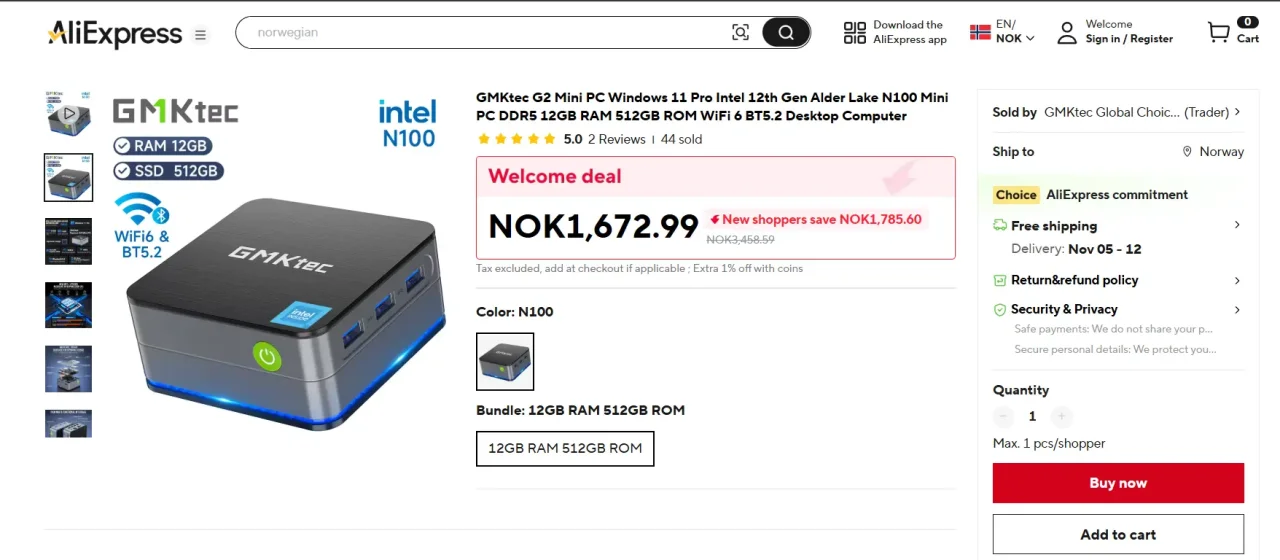The width and height of the screenshot is (1280, 560).
Task: Search by image camera icon
Action: pyautogui.click(x=740, y=32)
